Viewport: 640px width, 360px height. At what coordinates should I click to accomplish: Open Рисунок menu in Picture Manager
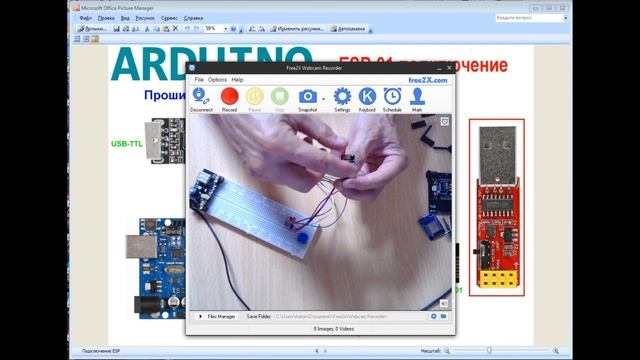(145, 18)
